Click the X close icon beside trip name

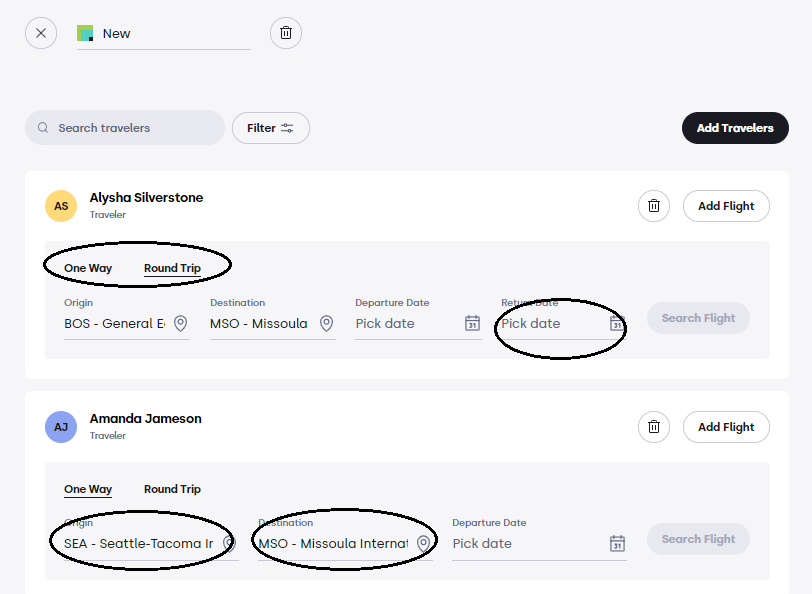41,33
